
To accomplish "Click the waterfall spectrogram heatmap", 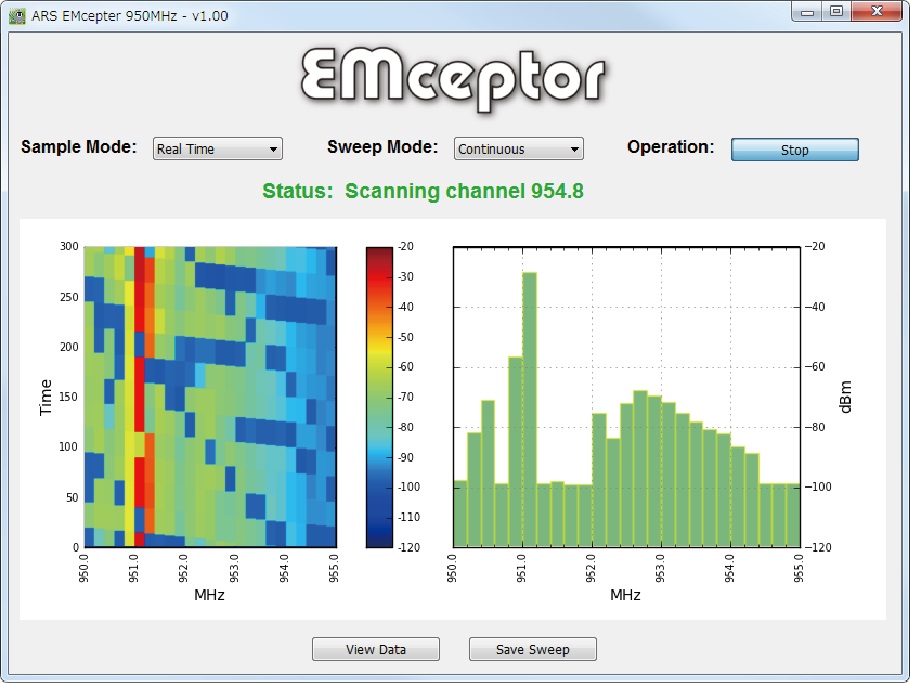I will pyautogui.click(x=211, y=397).
